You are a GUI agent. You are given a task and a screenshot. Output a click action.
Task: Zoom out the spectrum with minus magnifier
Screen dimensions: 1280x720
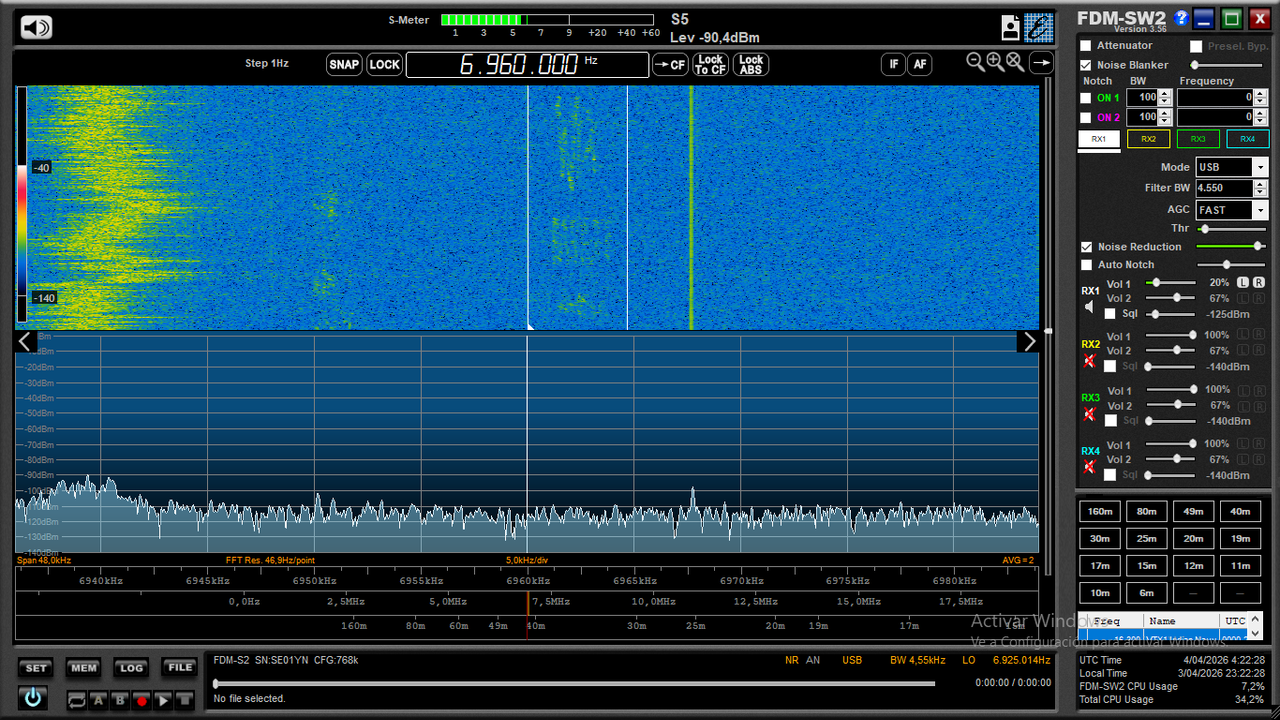(976, 62)
